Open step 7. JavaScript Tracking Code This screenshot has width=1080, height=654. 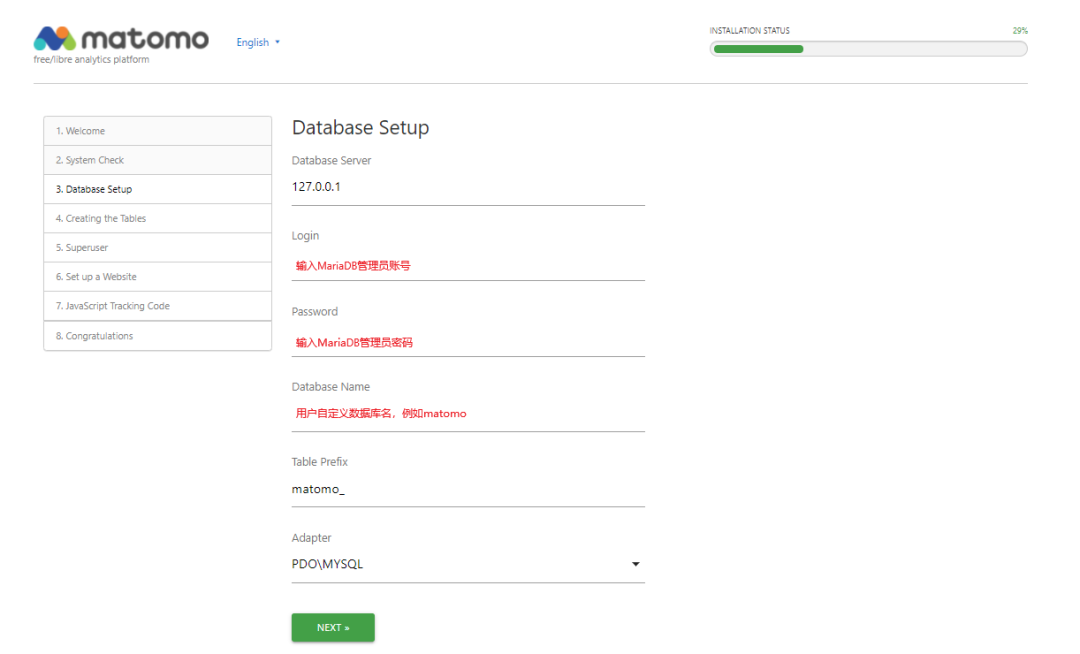[158, 306]
